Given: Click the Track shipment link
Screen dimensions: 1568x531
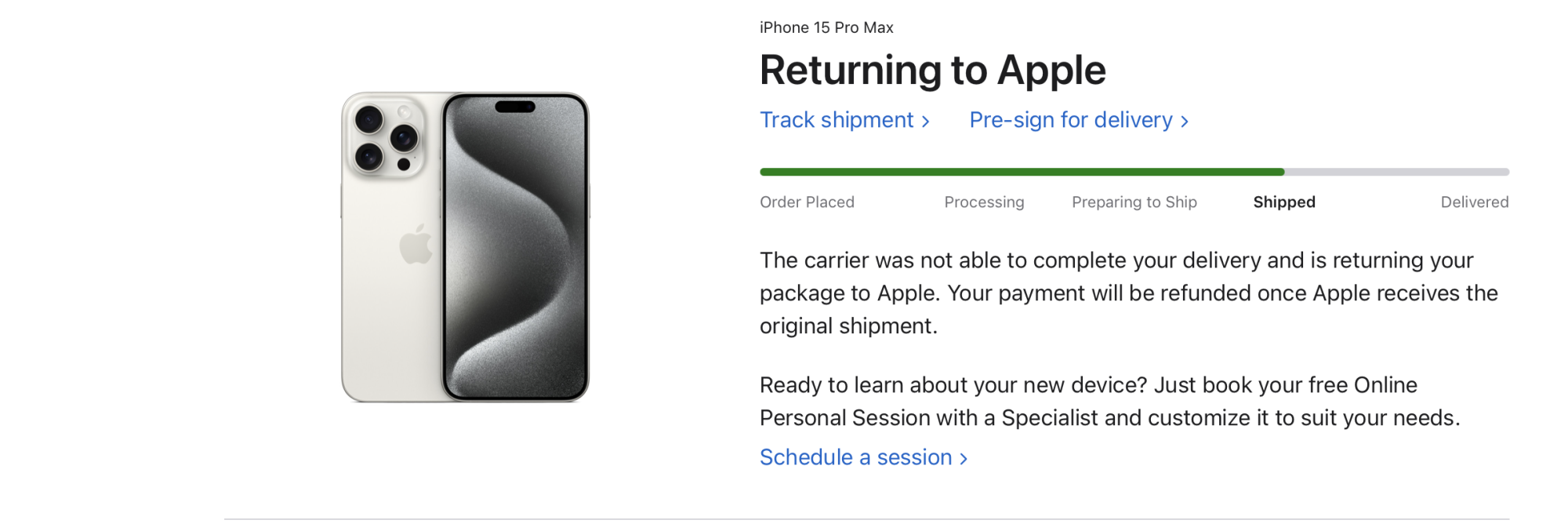Looking at the screenshot, I should pyautogui.click(x=844, y=120).
